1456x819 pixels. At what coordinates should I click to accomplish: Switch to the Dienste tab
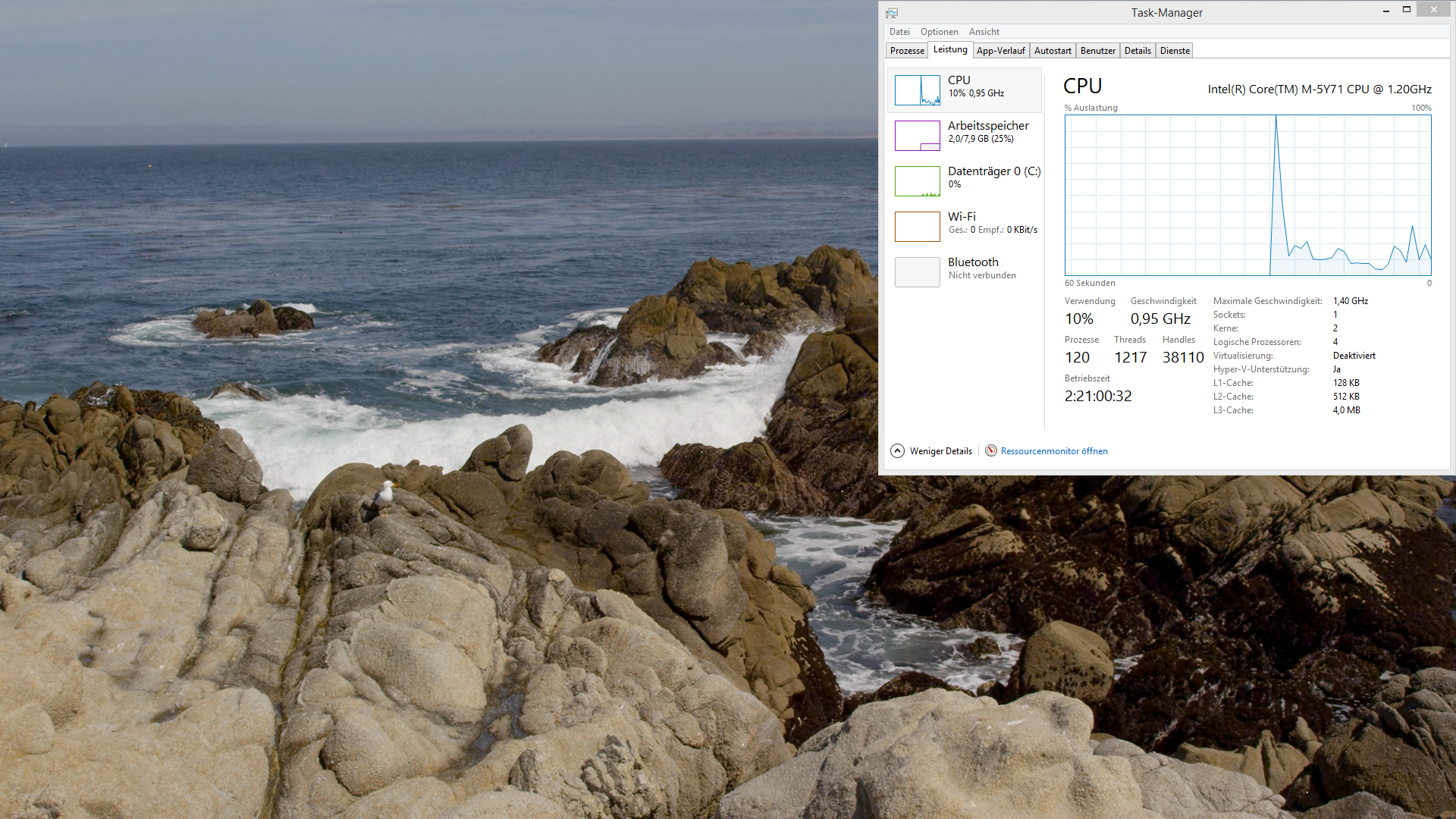pyautogui.click(x=1175, y=51)
